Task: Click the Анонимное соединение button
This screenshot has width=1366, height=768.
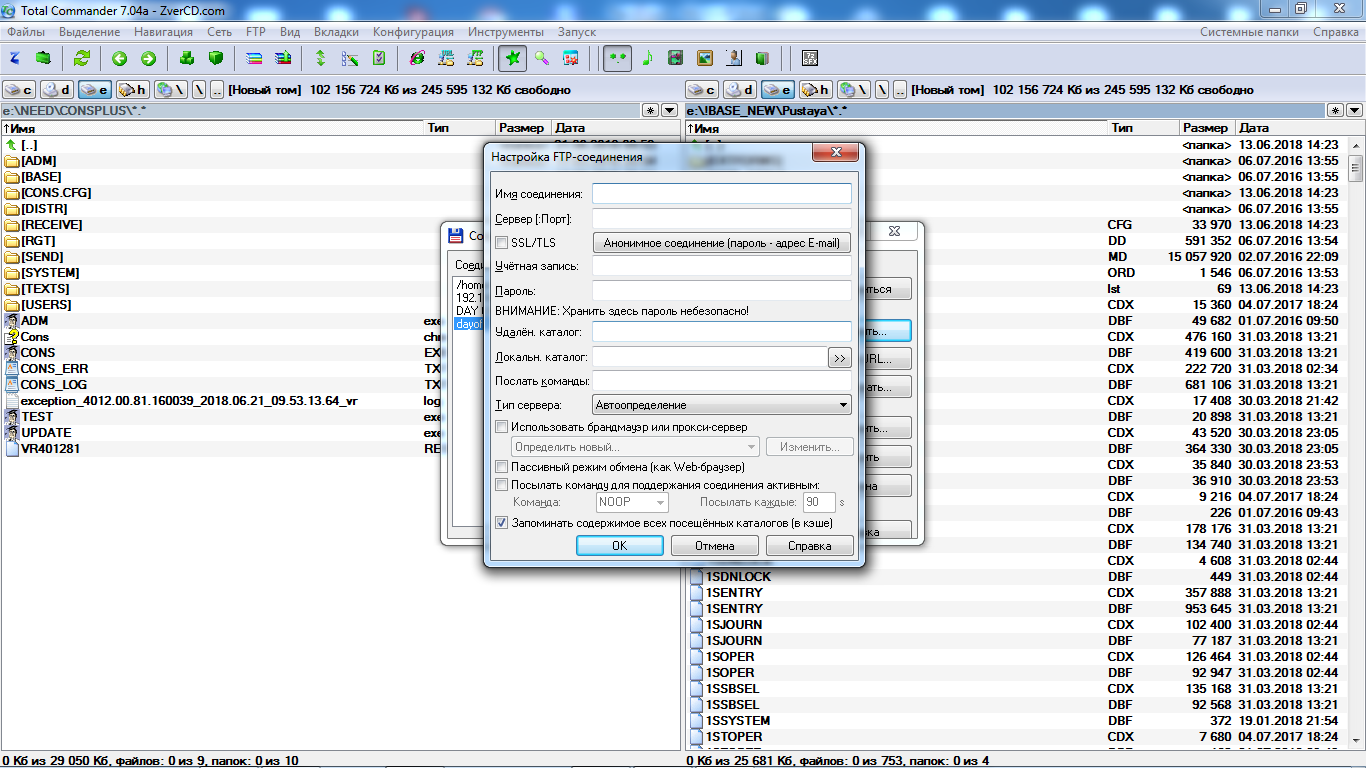Action: tap(721, 243)
